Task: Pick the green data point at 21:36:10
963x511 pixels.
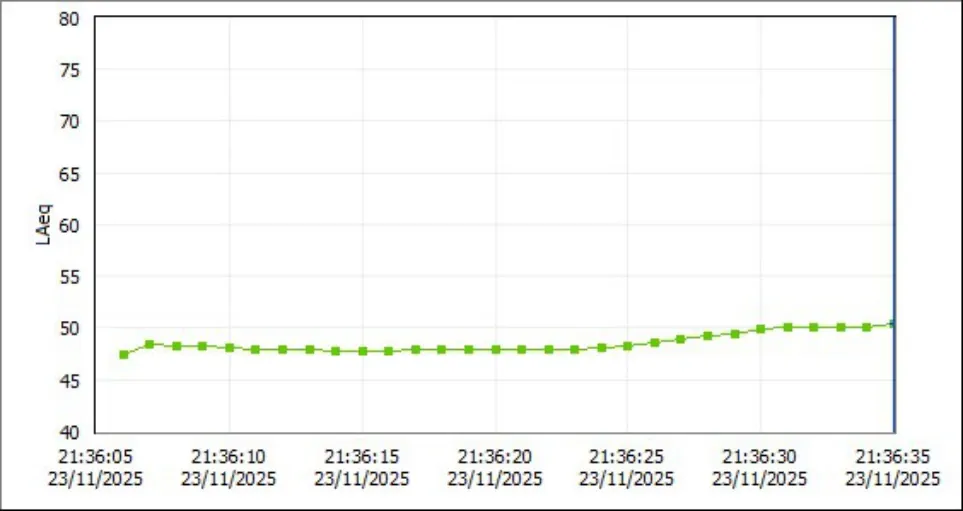Action: coord(230,348)
